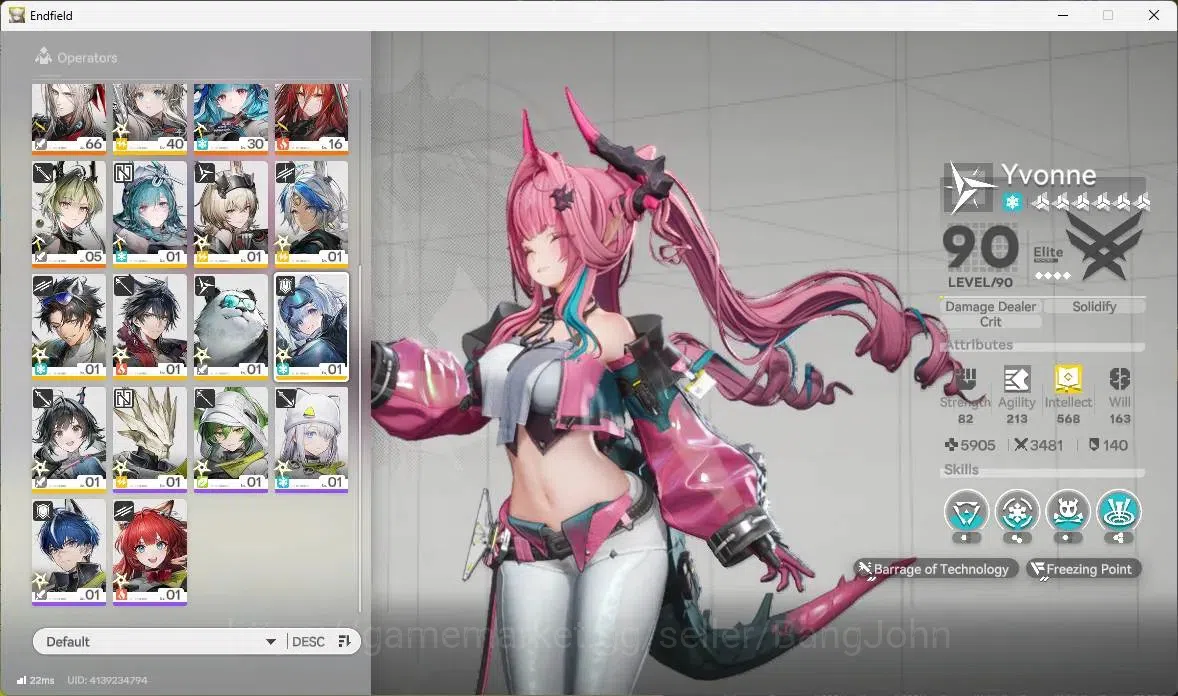The image size is (1178, 696).
Task: Select the red-haired girl operator portrait
Action: point(150,552)
